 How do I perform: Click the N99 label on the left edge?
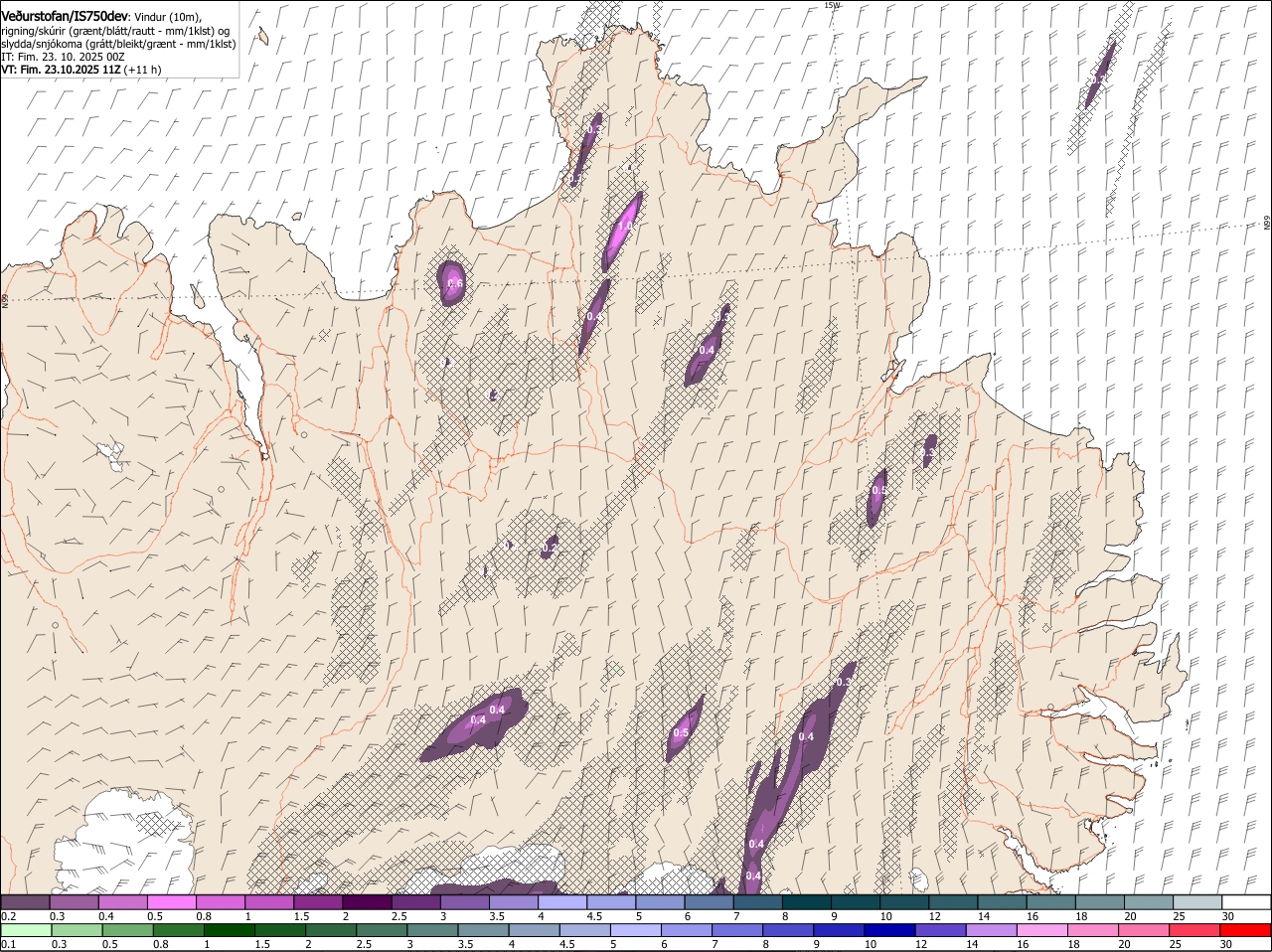coord(5,299)
